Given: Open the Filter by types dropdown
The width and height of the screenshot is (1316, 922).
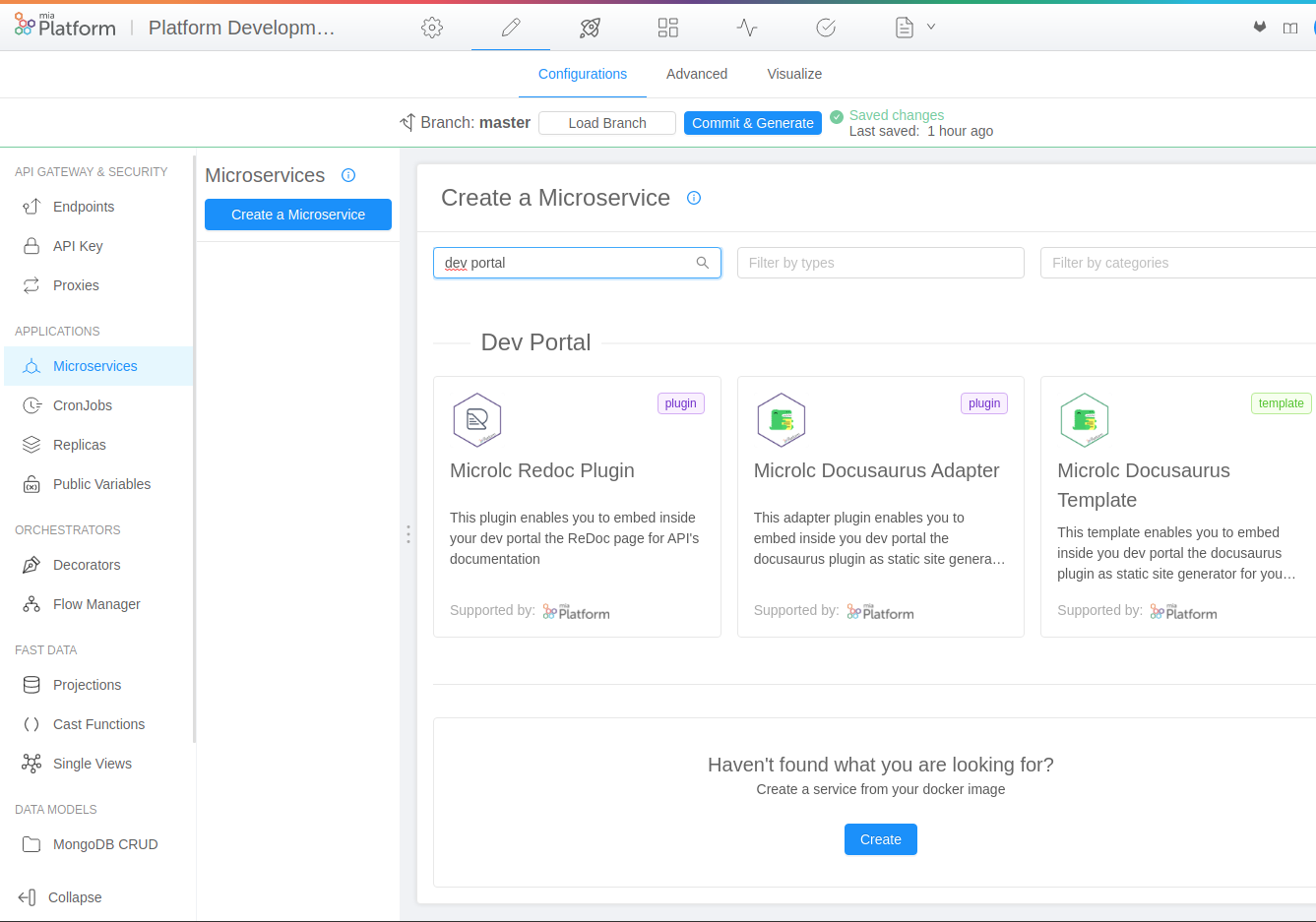Looking at the screenshot, I should pyautogui.click(x=880, y=263).
